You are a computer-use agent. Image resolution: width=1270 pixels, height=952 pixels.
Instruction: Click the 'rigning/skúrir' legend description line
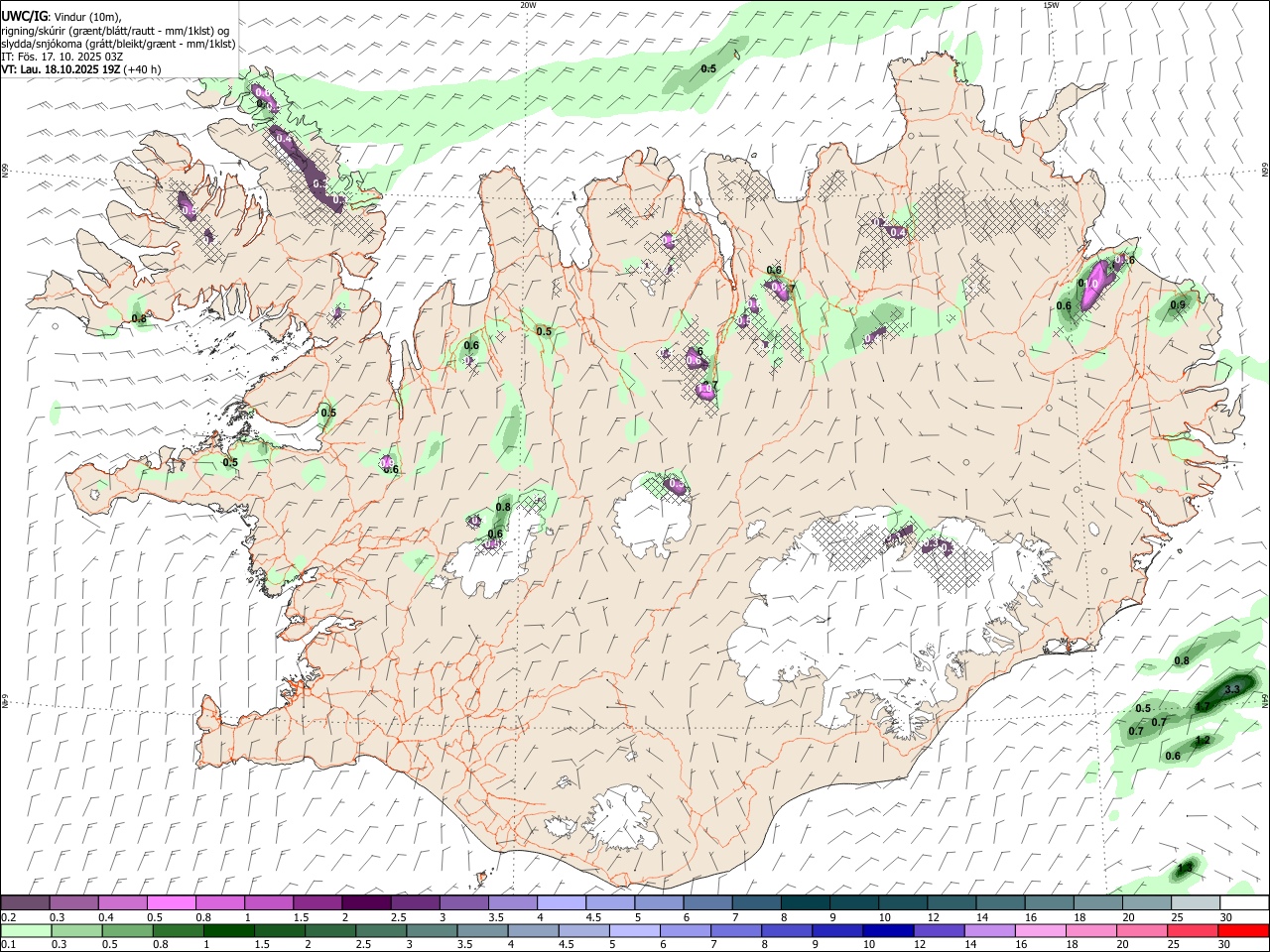[115, 31]
